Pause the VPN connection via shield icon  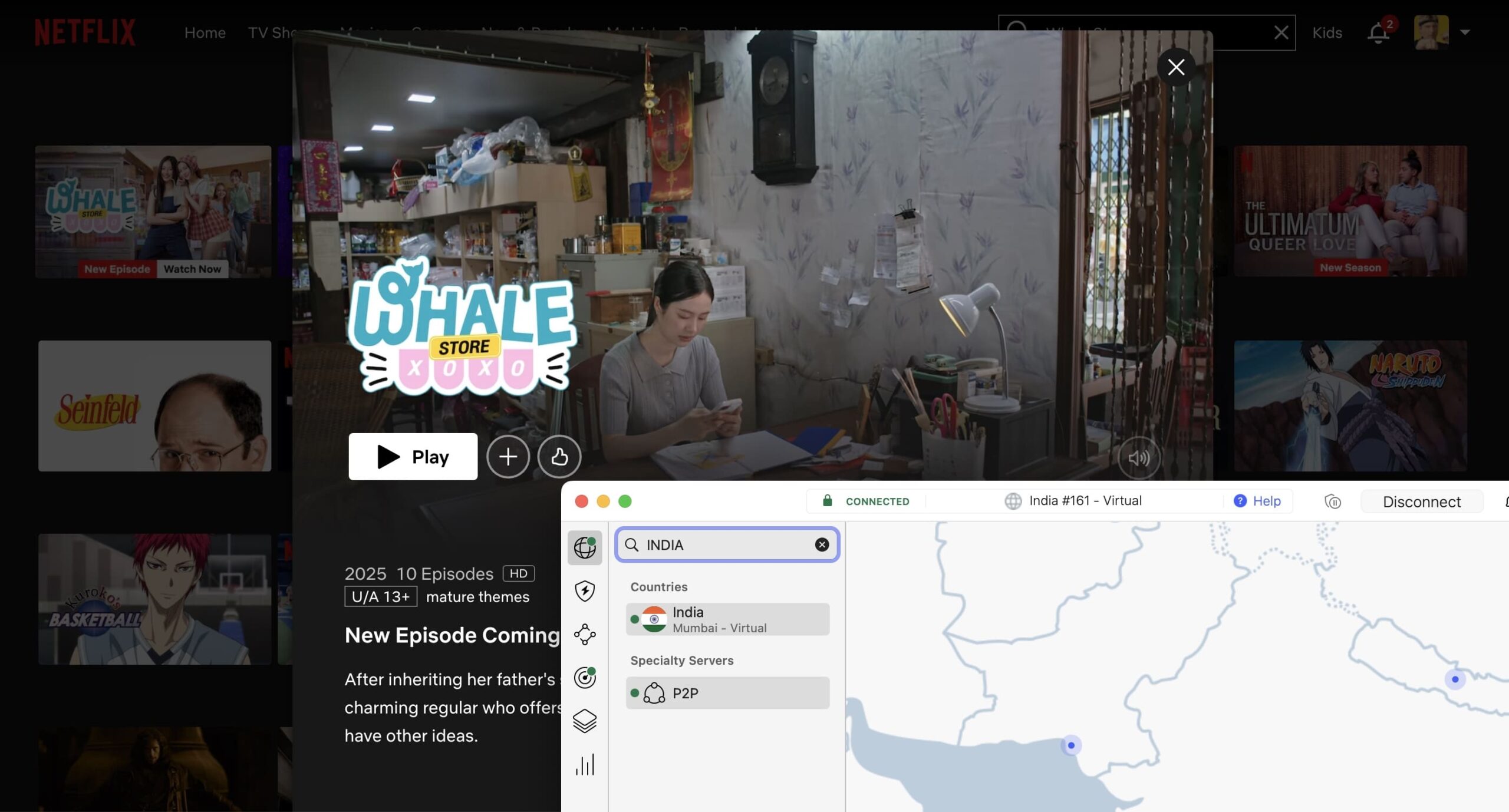tap(1332, 501)
